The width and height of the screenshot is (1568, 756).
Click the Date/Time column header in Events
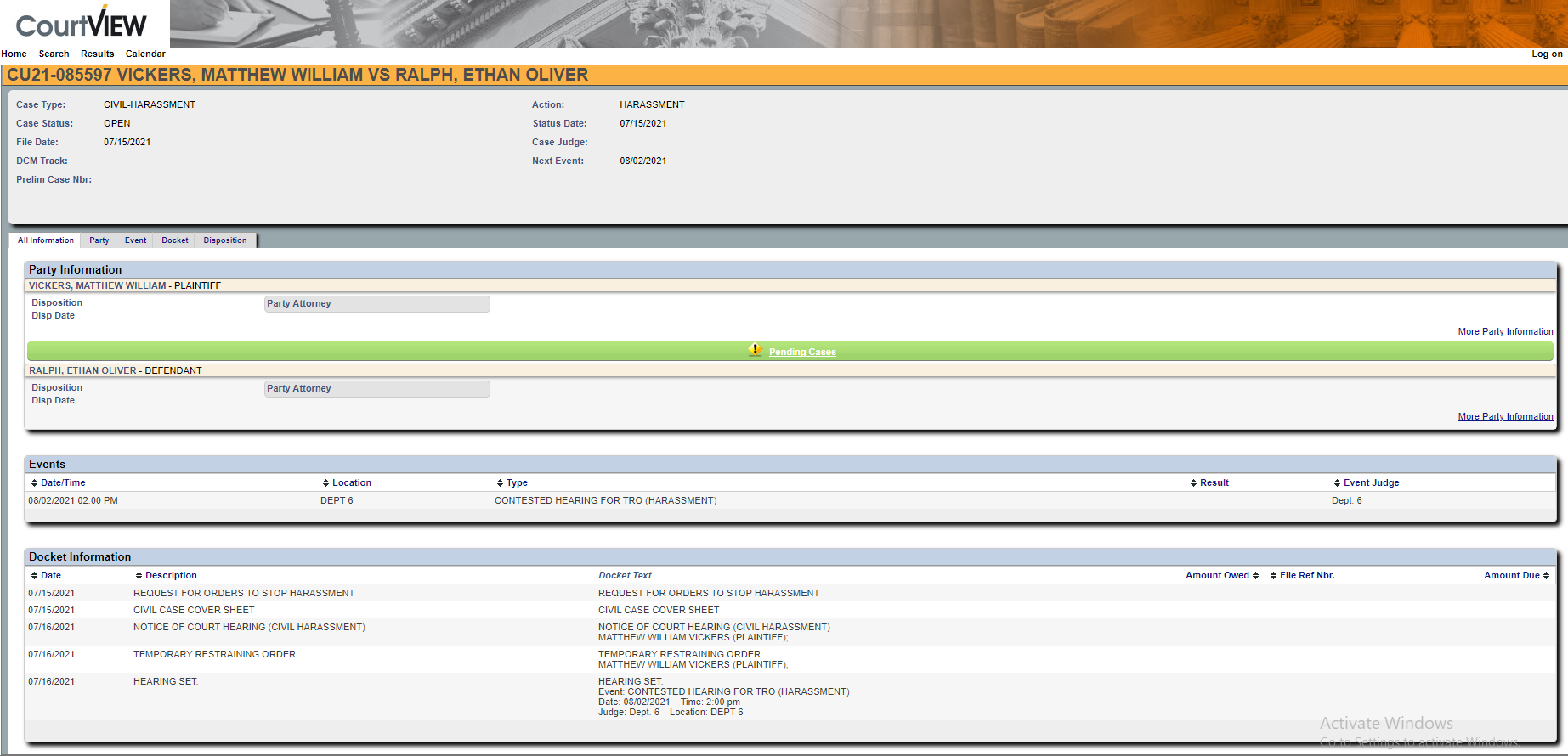click(x=63, y=483)
